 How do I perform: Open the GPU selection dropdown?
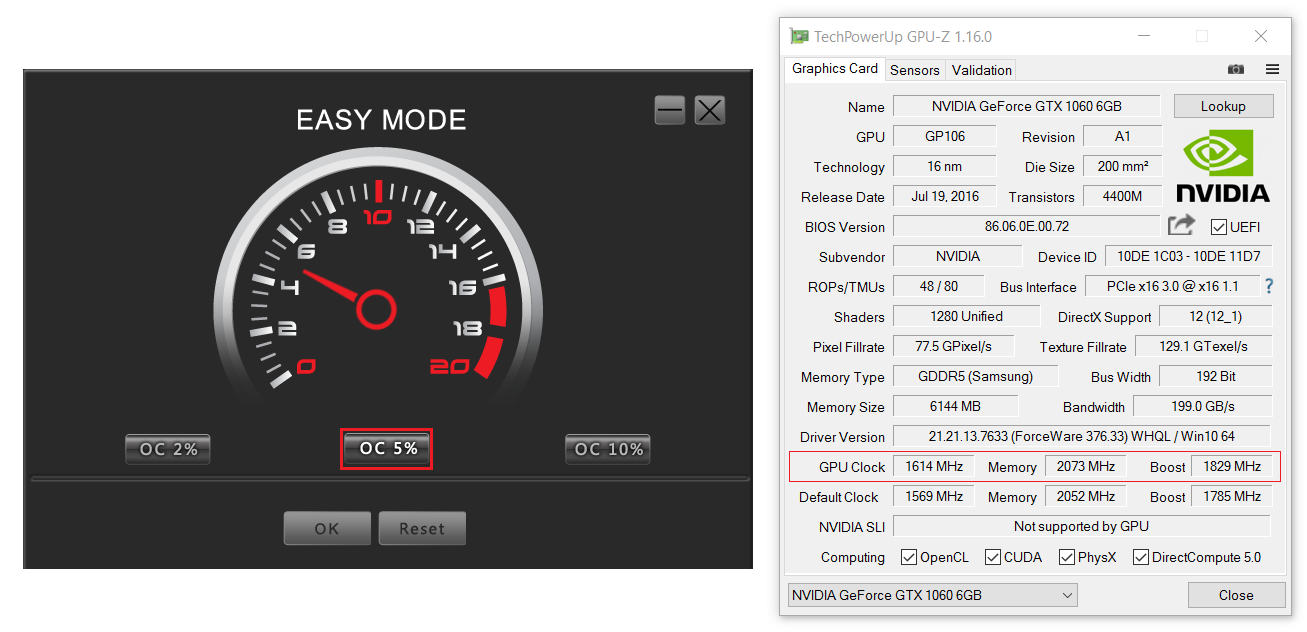932,595
